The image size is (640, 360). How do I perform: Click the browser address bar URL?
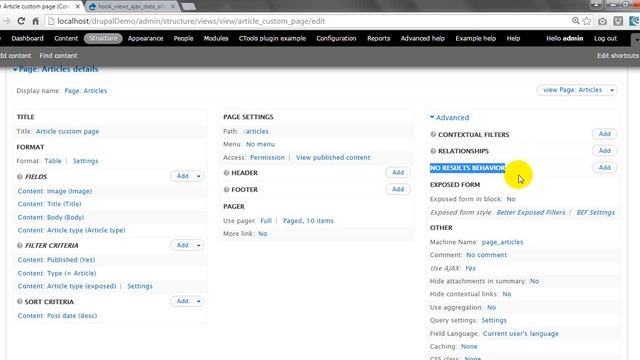pyautogui.click(x=191, y=21)
